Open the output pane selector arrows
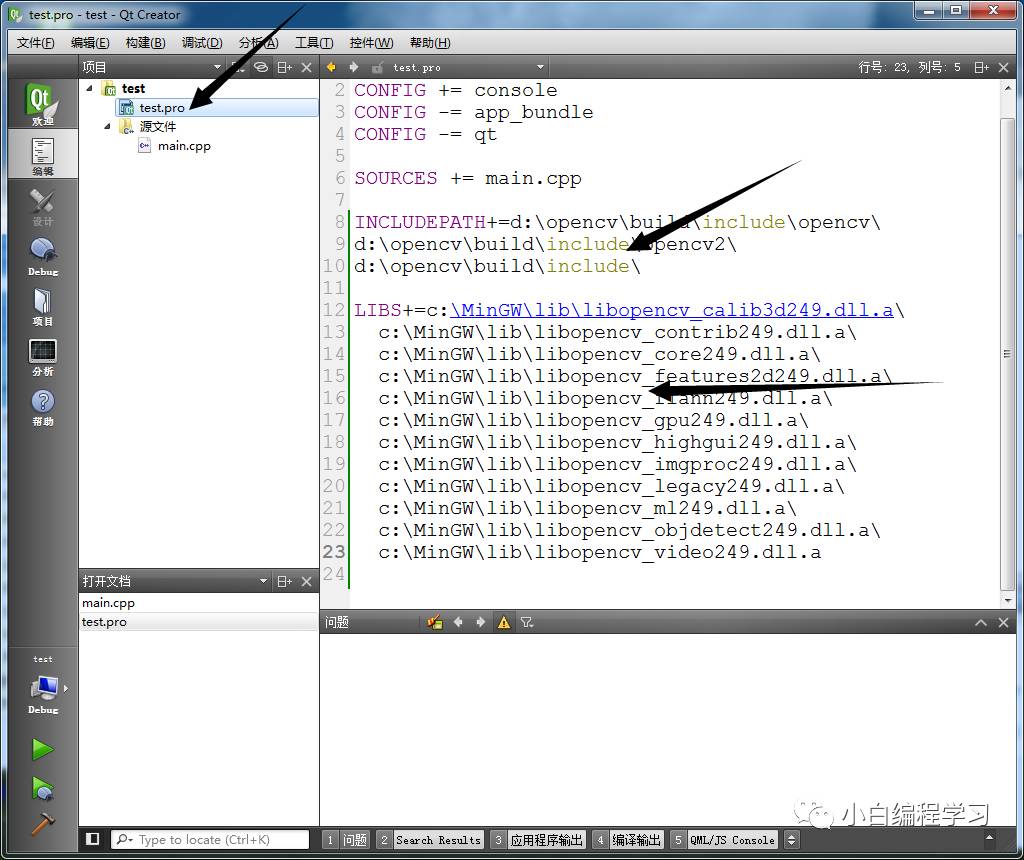 (x=791, y=840)
